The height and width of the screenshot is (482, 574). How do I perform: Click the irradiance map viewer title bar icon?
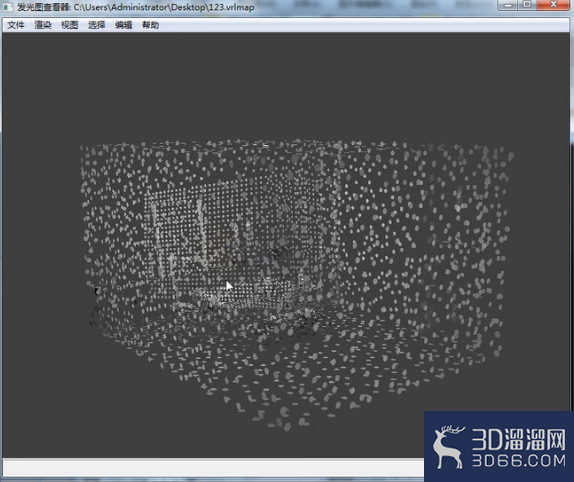click(7, 7)
